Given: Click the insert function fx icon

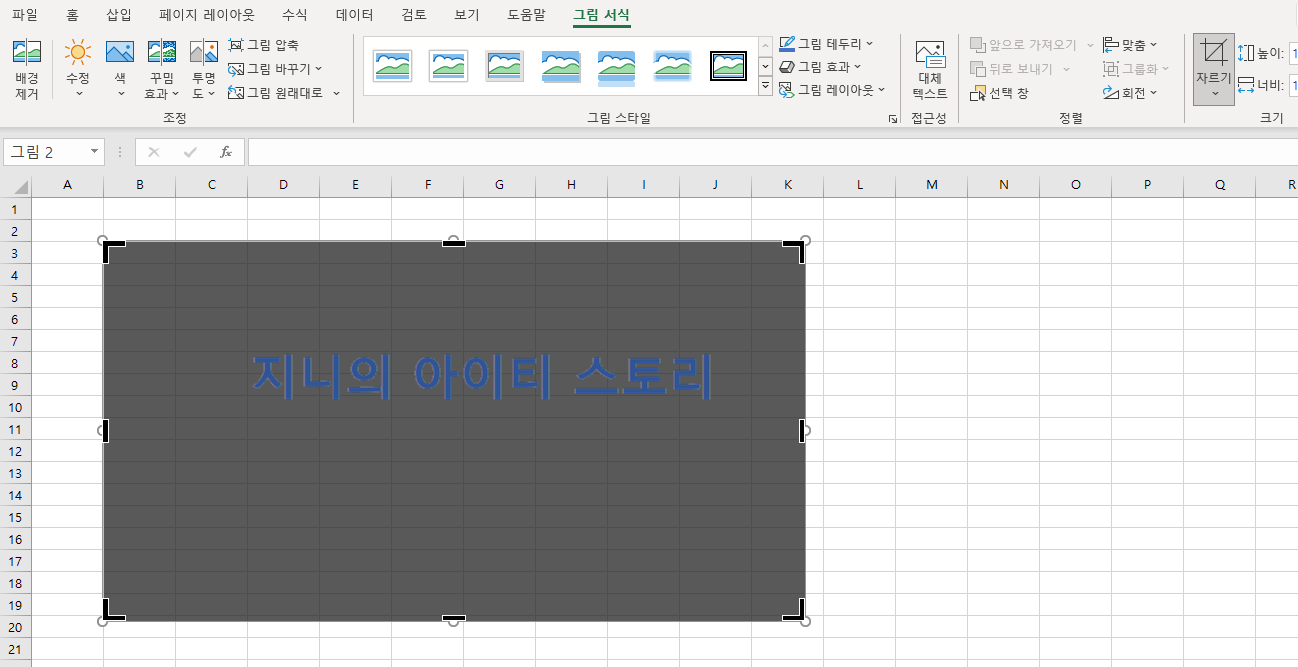Looking at the screenshot, I should click(x=226, y=152).
